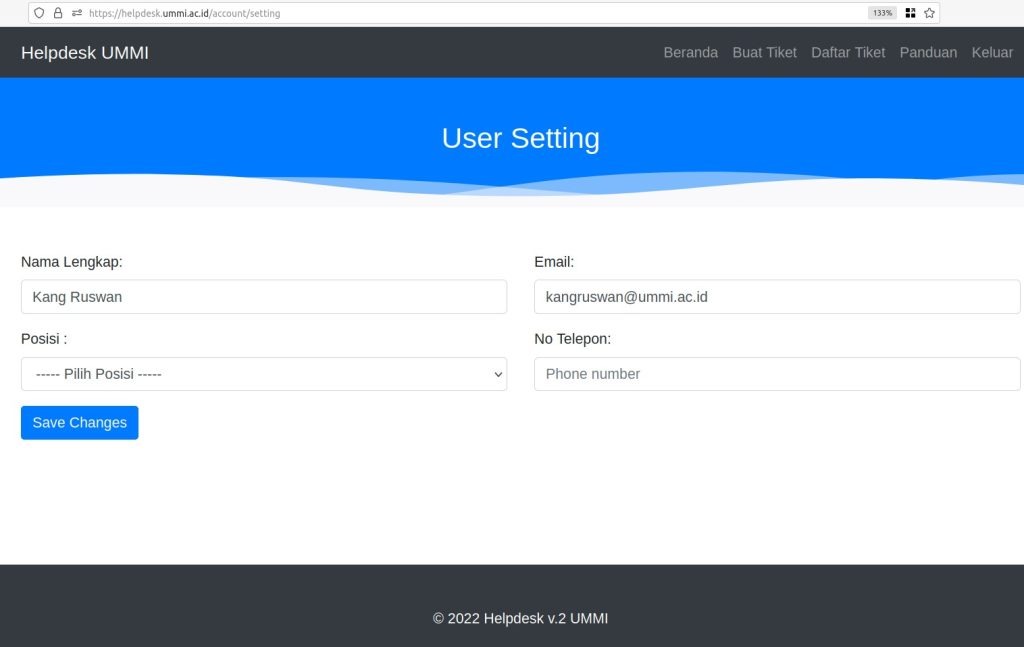Click the Phone number input field
Viewport: 1024px width, 647px height.
777,374
